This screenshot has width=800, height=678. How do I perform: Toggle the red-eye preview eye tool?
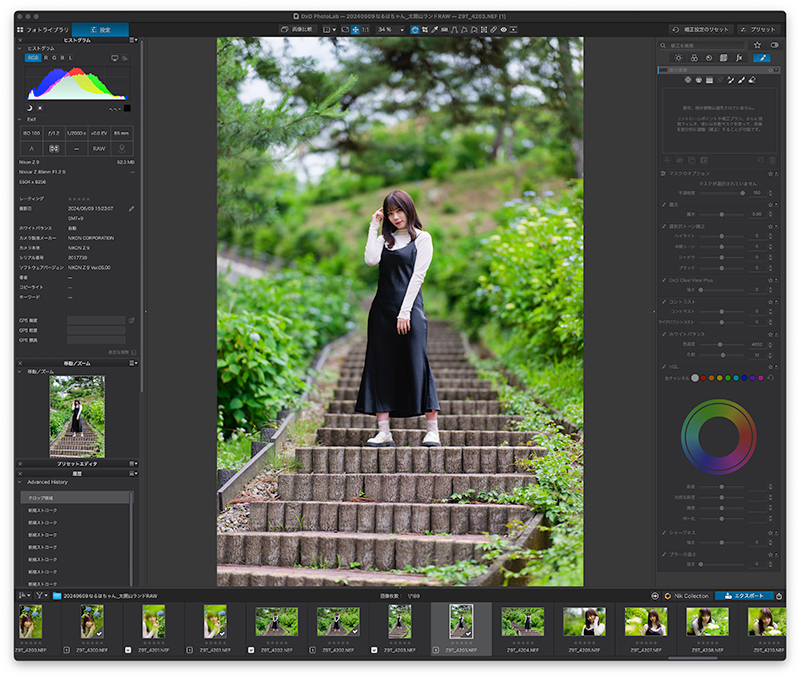click(x=504, y=30)
